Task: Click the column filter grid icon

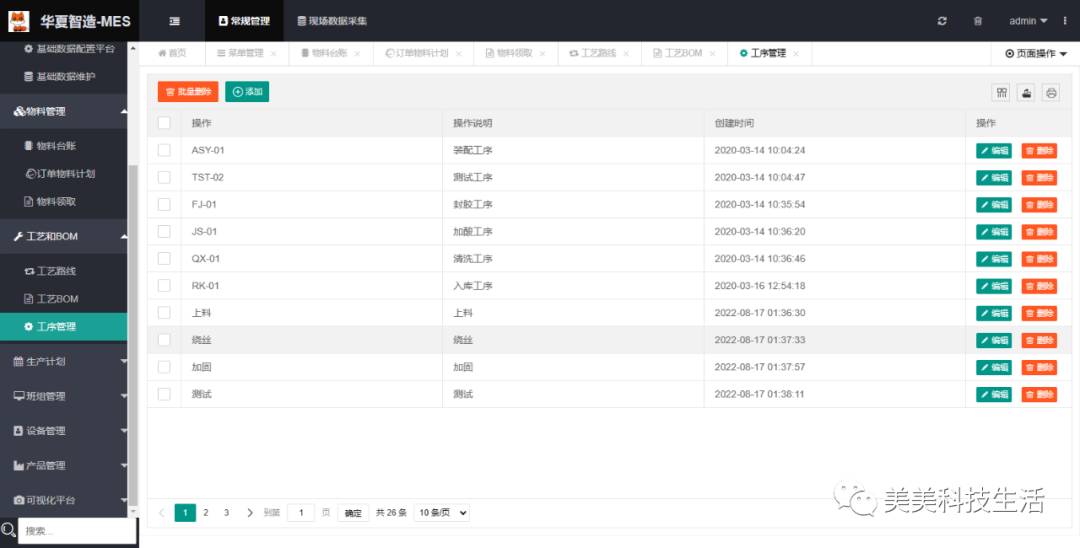Action: coord(1002,93)
